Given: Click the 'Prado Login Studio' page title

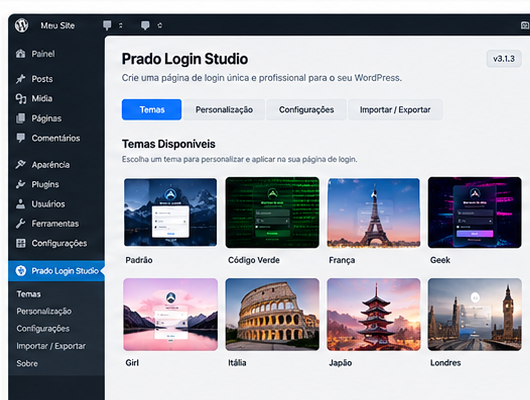Looking at the screenshot, I should click(x=185, y=59).
